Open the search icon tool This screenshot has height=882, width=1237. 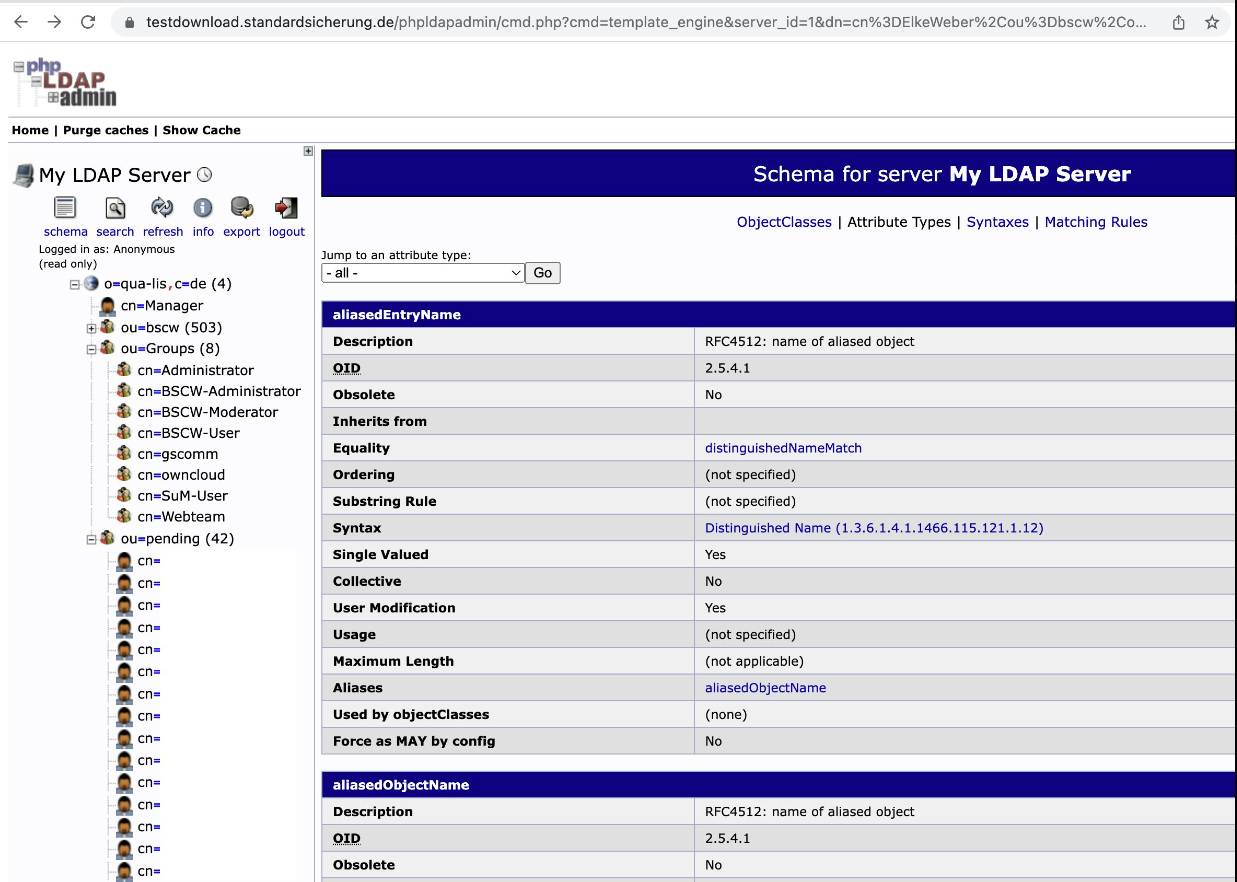pos(115,208)
